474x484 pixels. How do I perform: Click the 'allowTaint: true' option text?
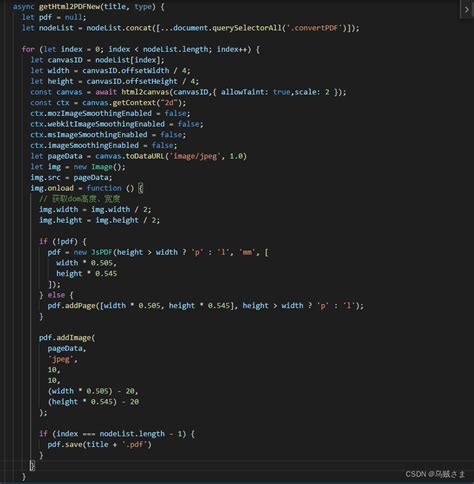(x=255, y=92)
